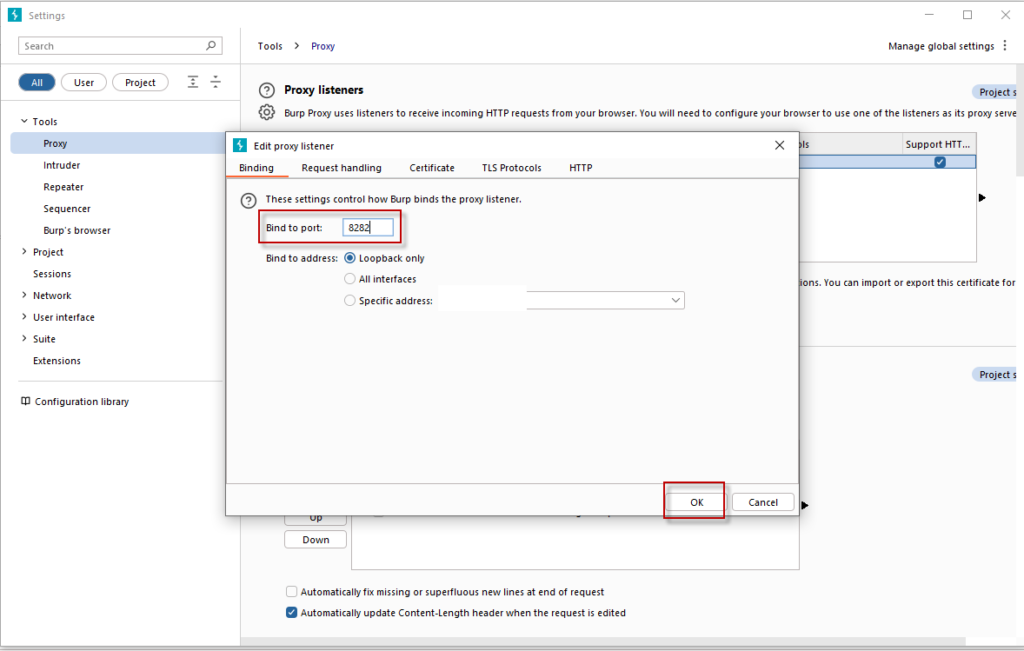Open the Specific address dropdown
The width and height of the screenshot is (1024, 651).
[x=676, y=300]
